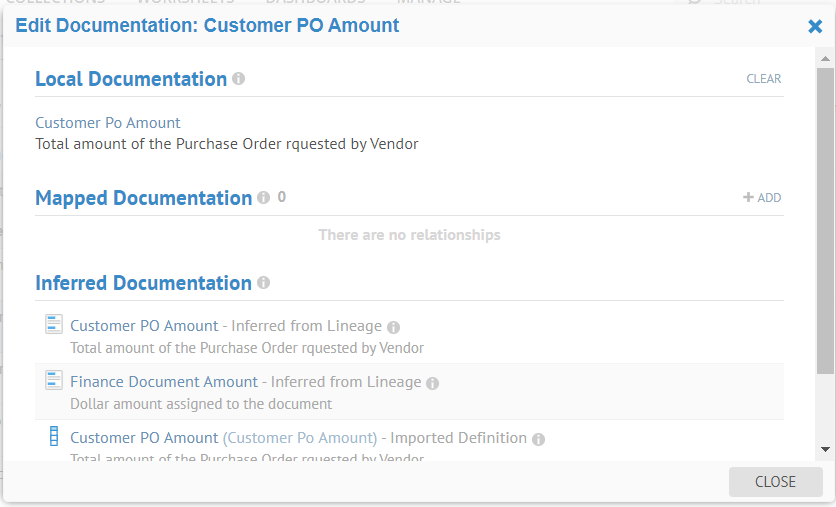
Task: Click the local documentation description text
Action: coord(227,144)
